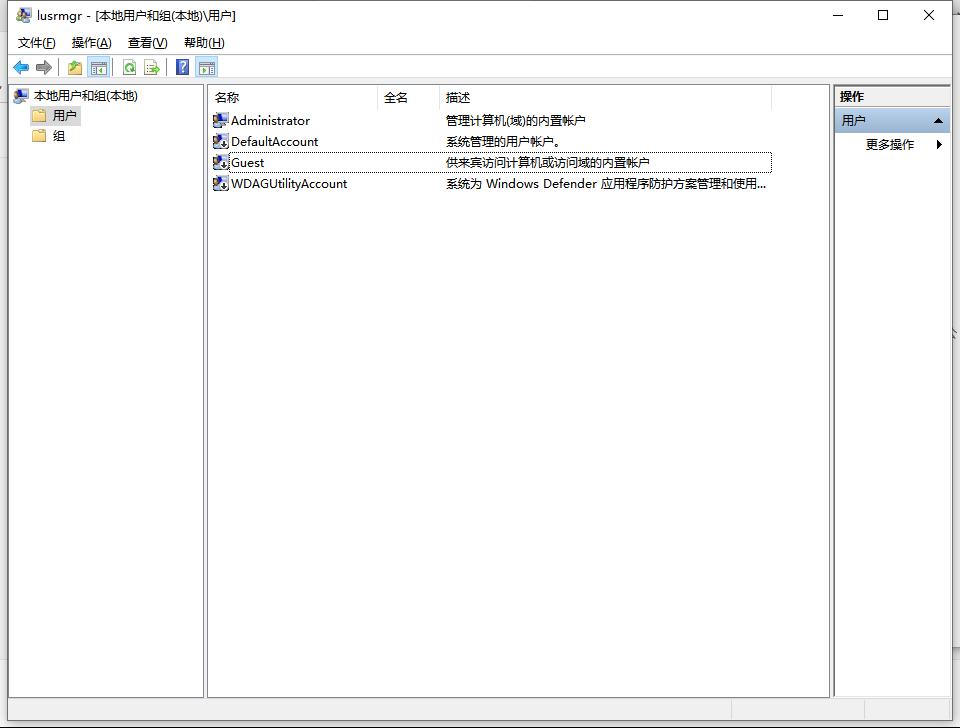Click the 本地用户和组 root node icon
Screen dimensions: 960x728
pyautogui.click(x=21, y=96)
